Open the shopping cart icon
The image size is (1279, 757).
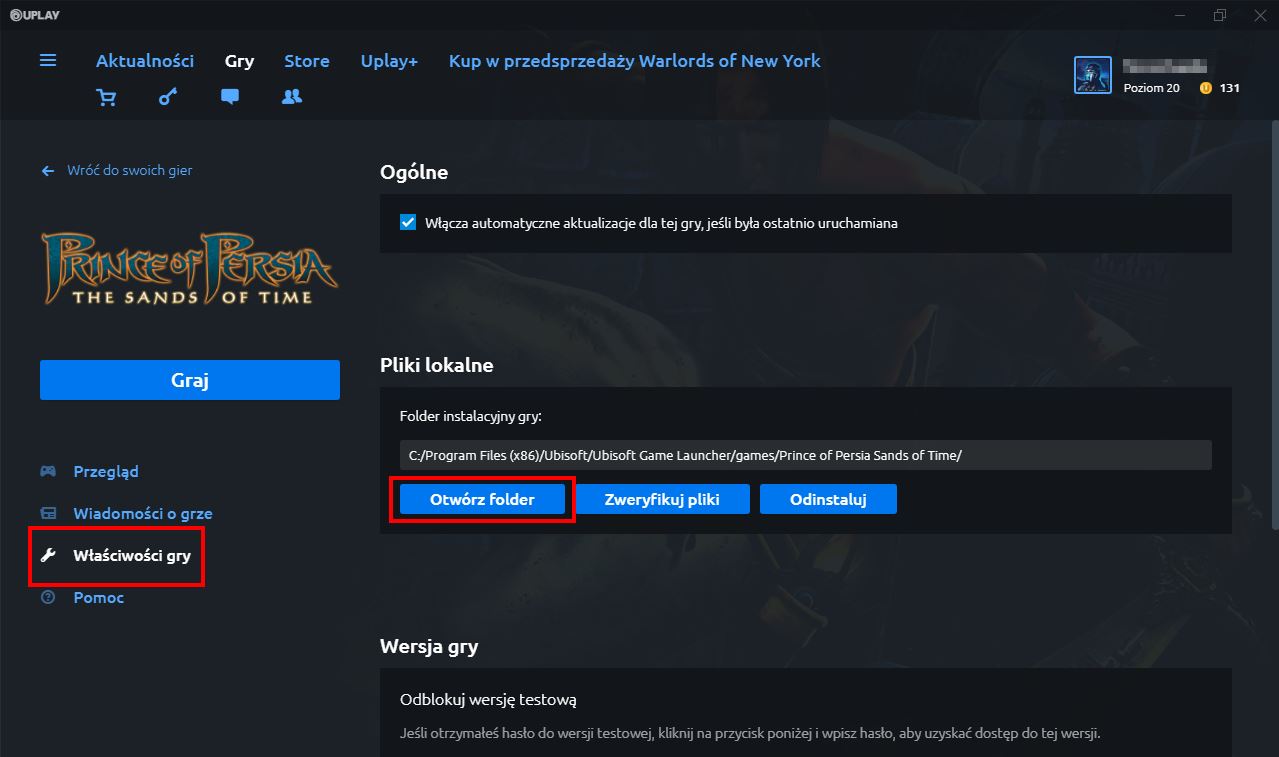point(105,97)
